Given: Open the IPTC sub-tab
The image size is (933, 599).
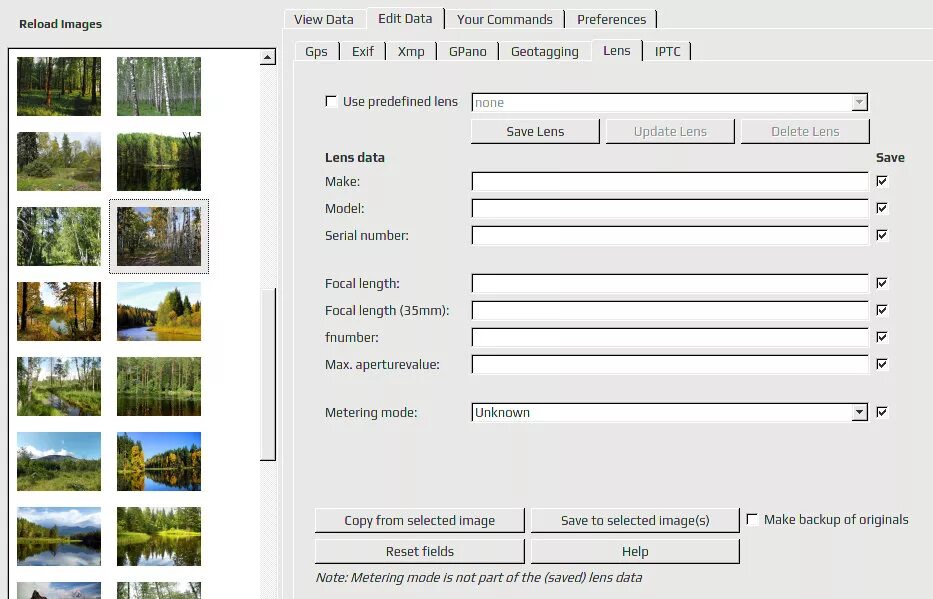Looking at the screenshot, I should click(x=668, y=51).
